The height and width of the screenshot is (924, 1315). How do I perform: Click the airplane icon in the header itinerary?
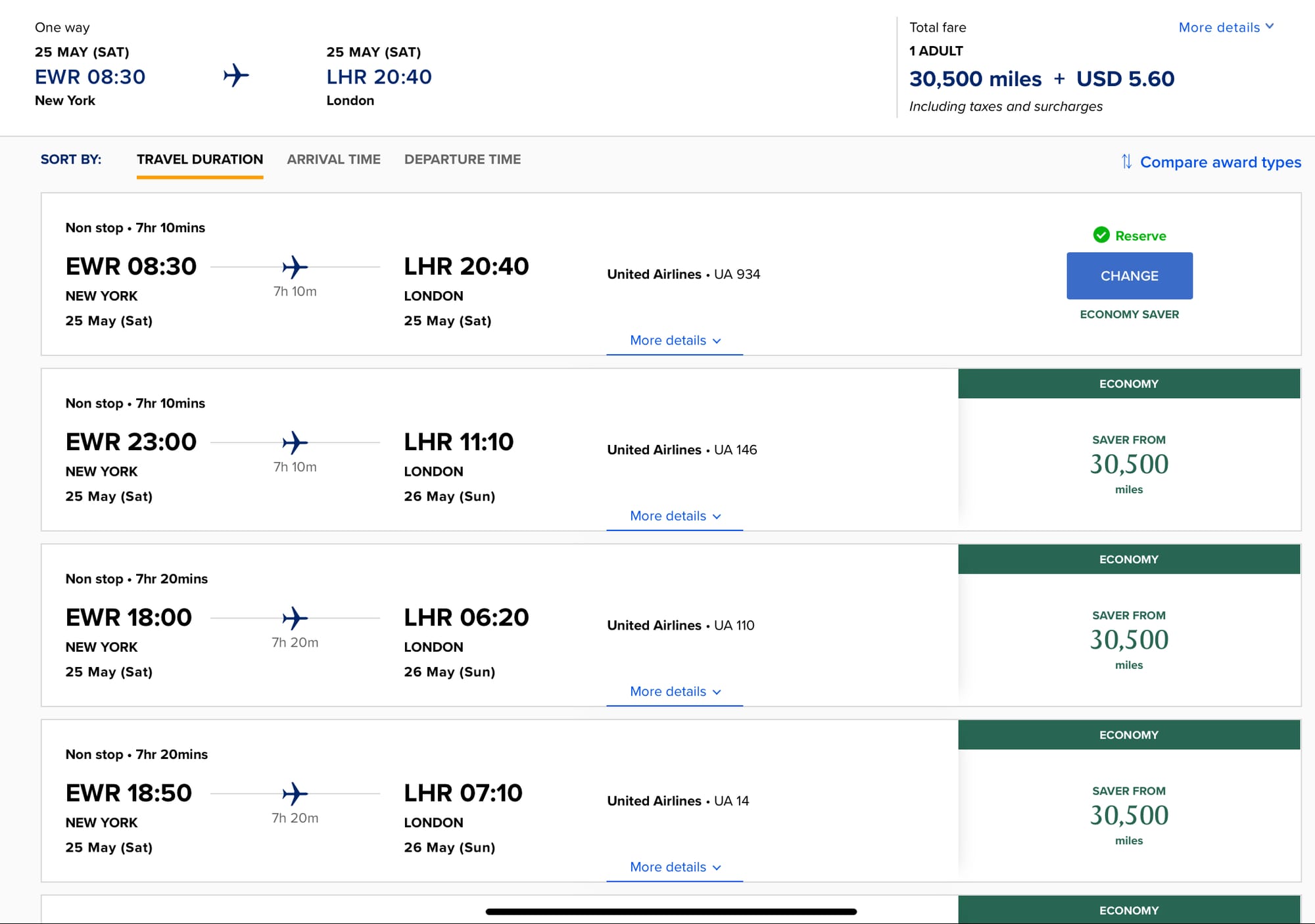pos(236,76)
